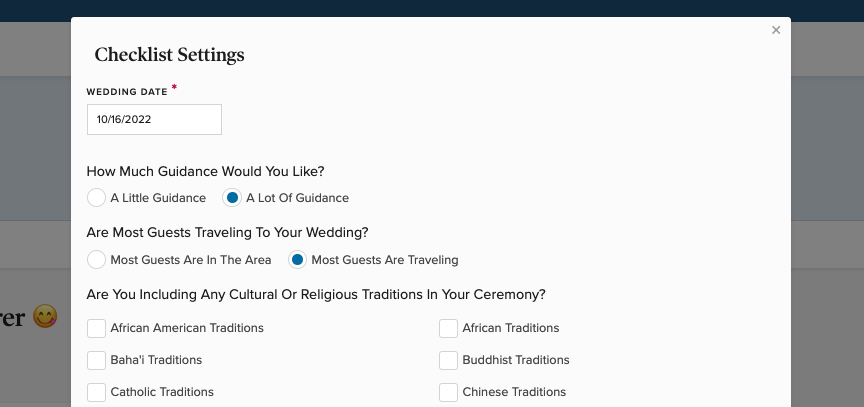Select A Little Guidance radio button
This screenshot has height=407, width=864.
(x=97, y=198)
